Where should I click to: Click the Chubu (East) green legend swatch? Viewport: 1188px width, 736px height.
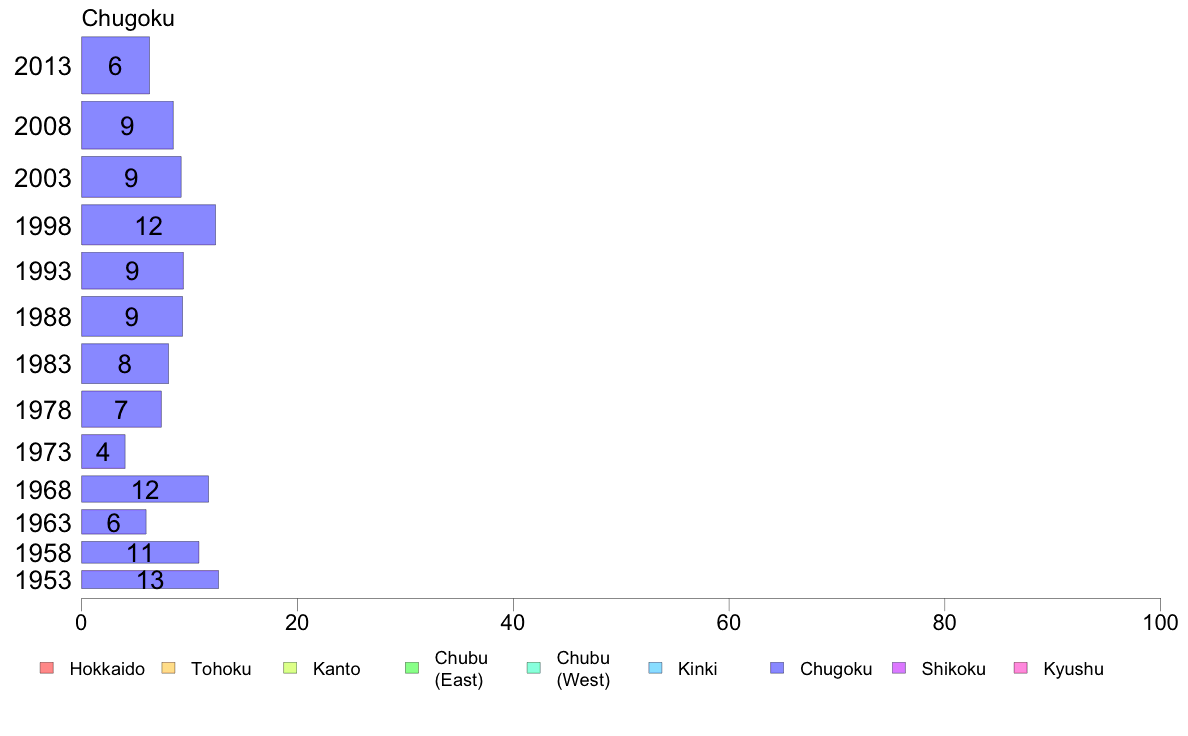(x=412, y=668)
